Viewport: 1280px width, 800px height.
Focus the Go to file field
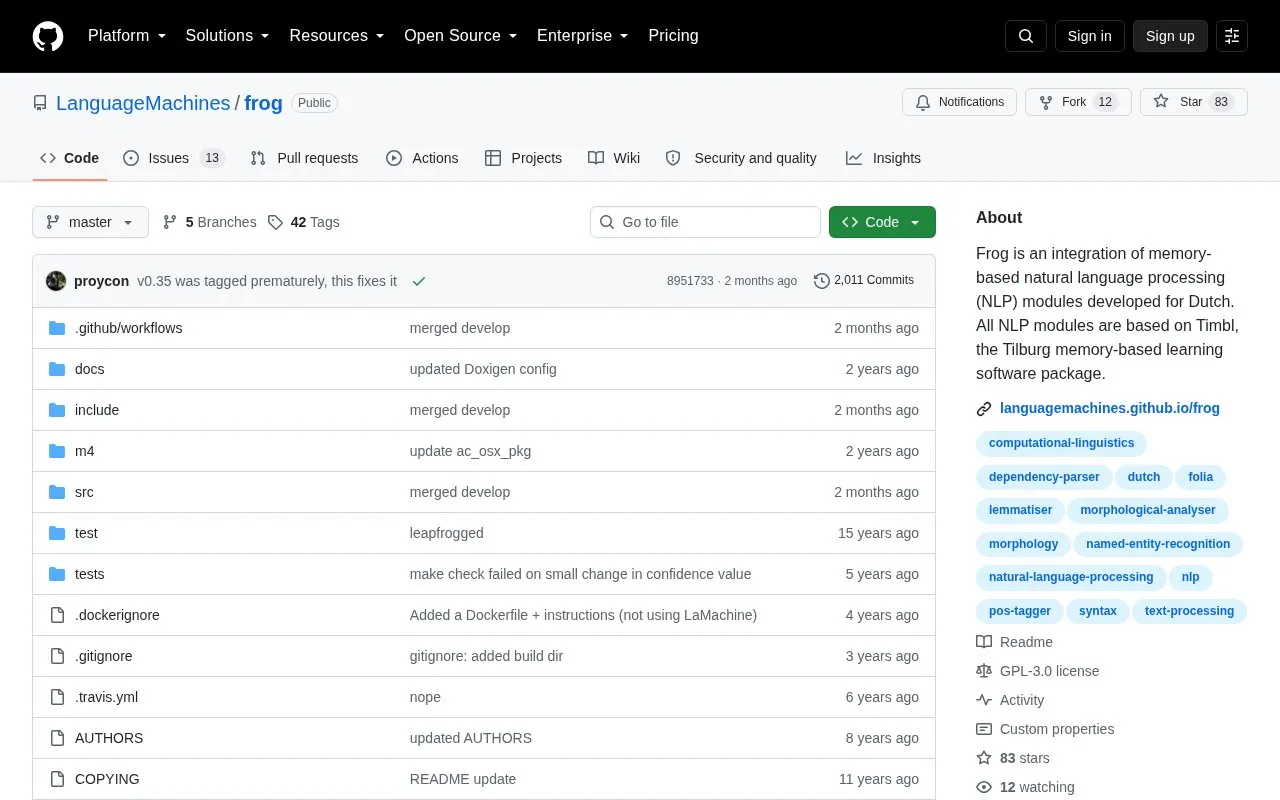[705, 222]
